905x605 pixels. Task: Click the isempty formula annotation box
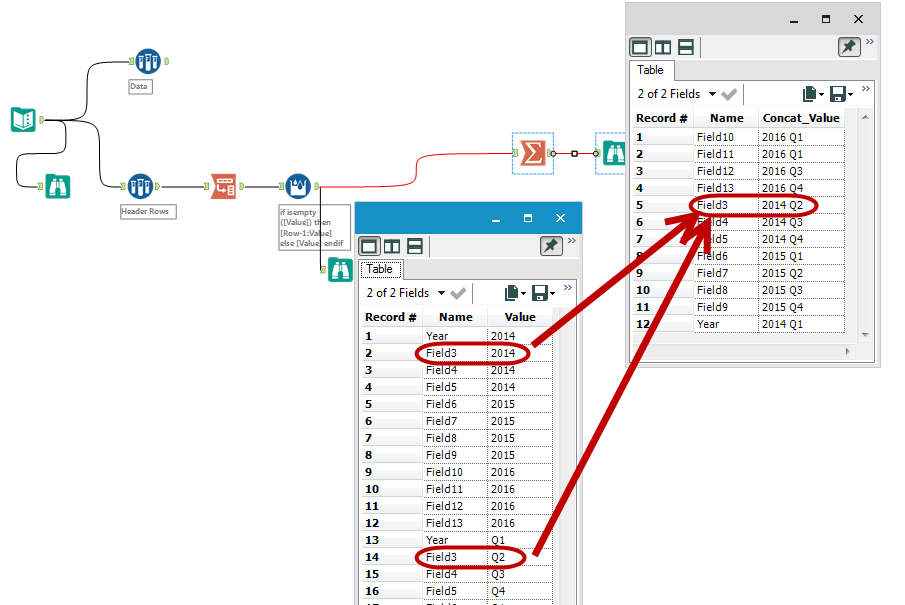[x=315, y=227]
